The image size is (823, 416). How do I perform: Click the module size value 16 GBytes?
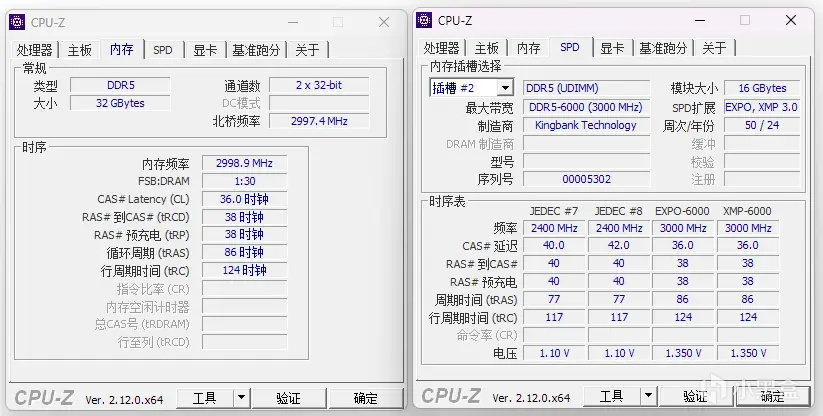[762, 88]
